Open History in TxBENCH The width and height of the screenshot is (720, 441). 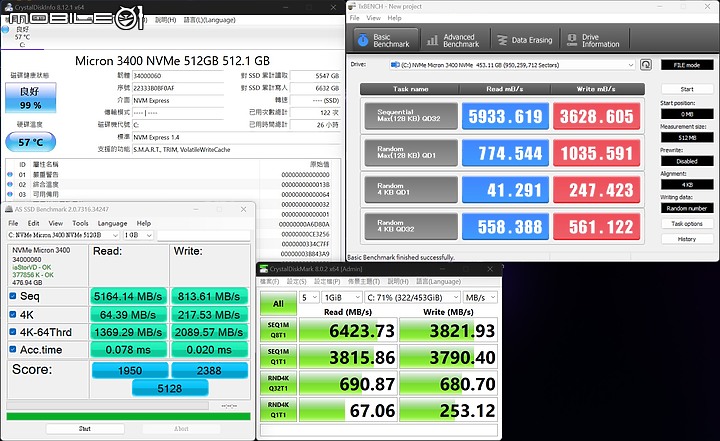687,239
